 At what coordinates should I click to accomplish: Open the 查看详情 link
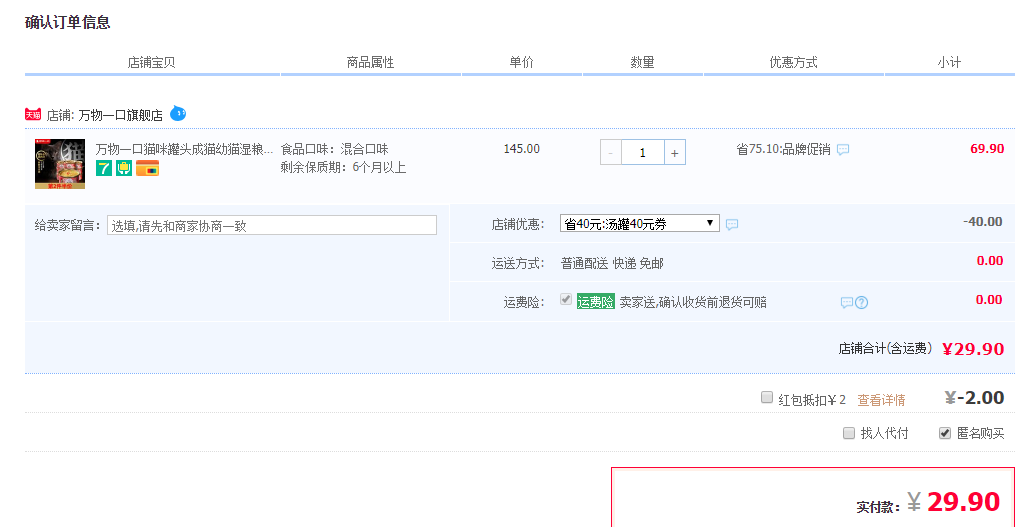[881, 400]
